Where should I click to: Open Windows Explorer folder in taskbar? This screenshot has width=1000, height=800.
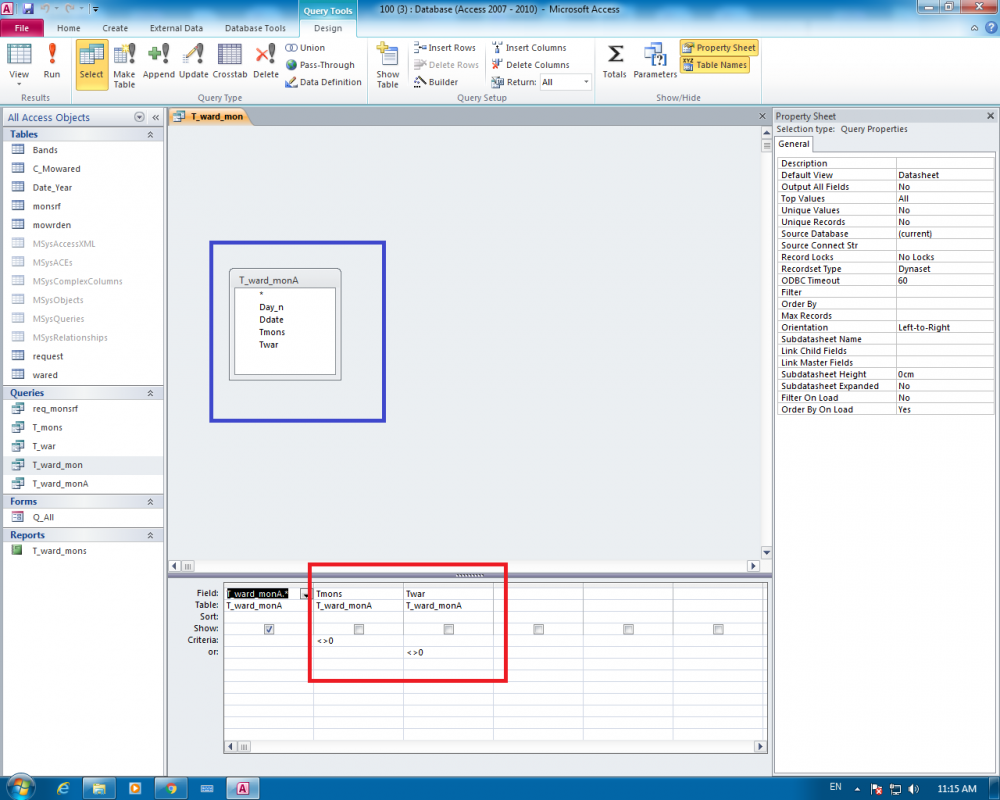pos(99,789)
